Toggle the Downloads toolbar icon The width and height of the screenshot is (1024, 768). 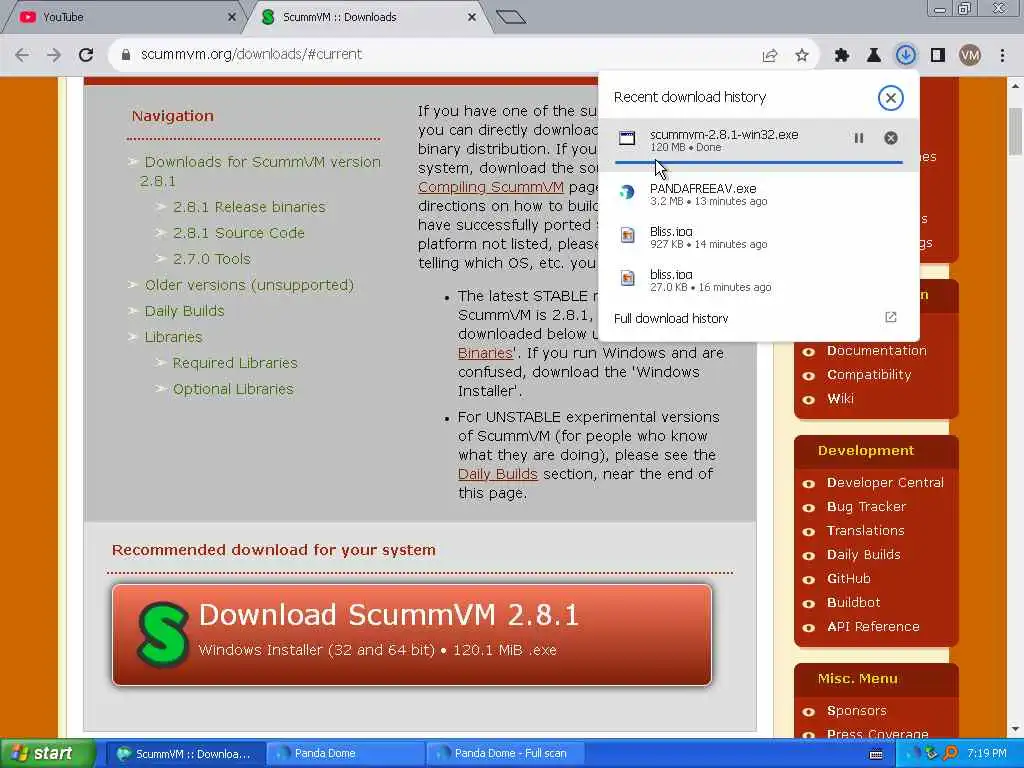pos(906,55)
